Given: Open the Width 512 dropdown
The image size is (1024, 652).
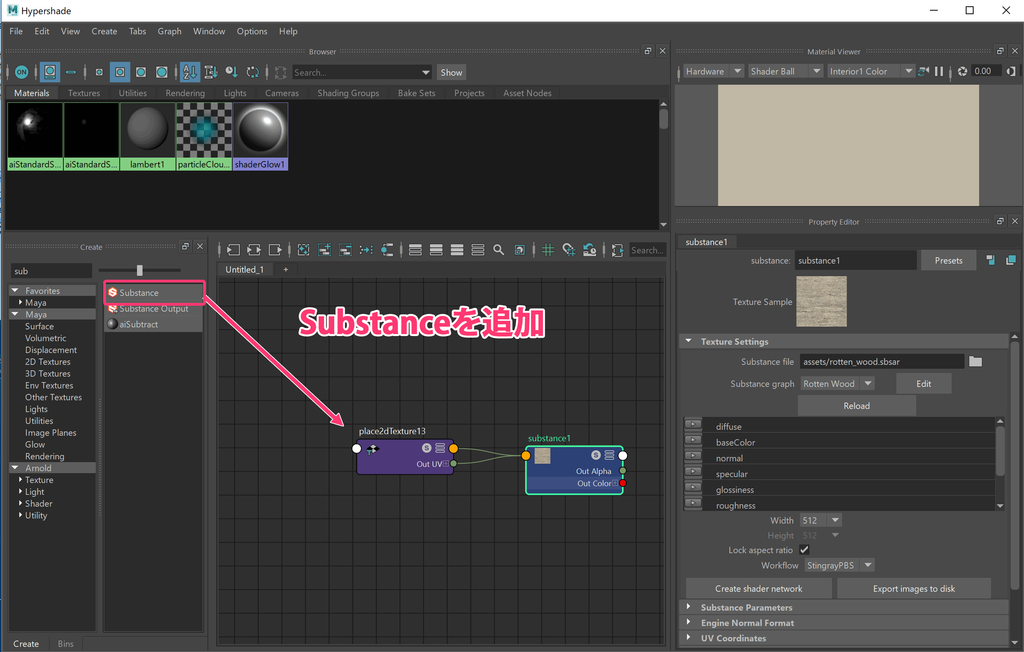Looking at the screenshot, I should [x=821, y=520].
